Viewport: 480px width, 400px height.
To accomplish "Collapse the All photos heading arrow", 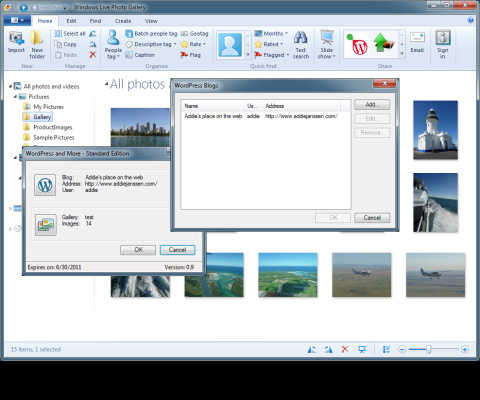I will (106, 84).
